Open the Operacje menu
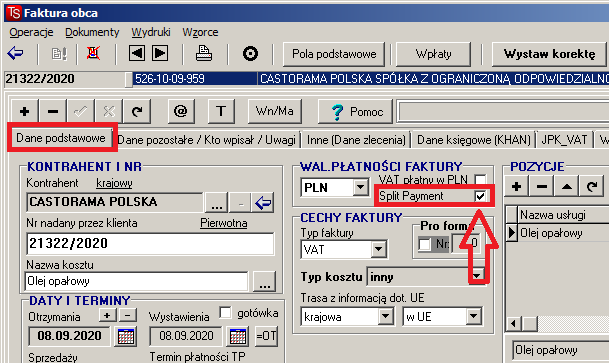609x363 pixels. (x=31, y=32)
